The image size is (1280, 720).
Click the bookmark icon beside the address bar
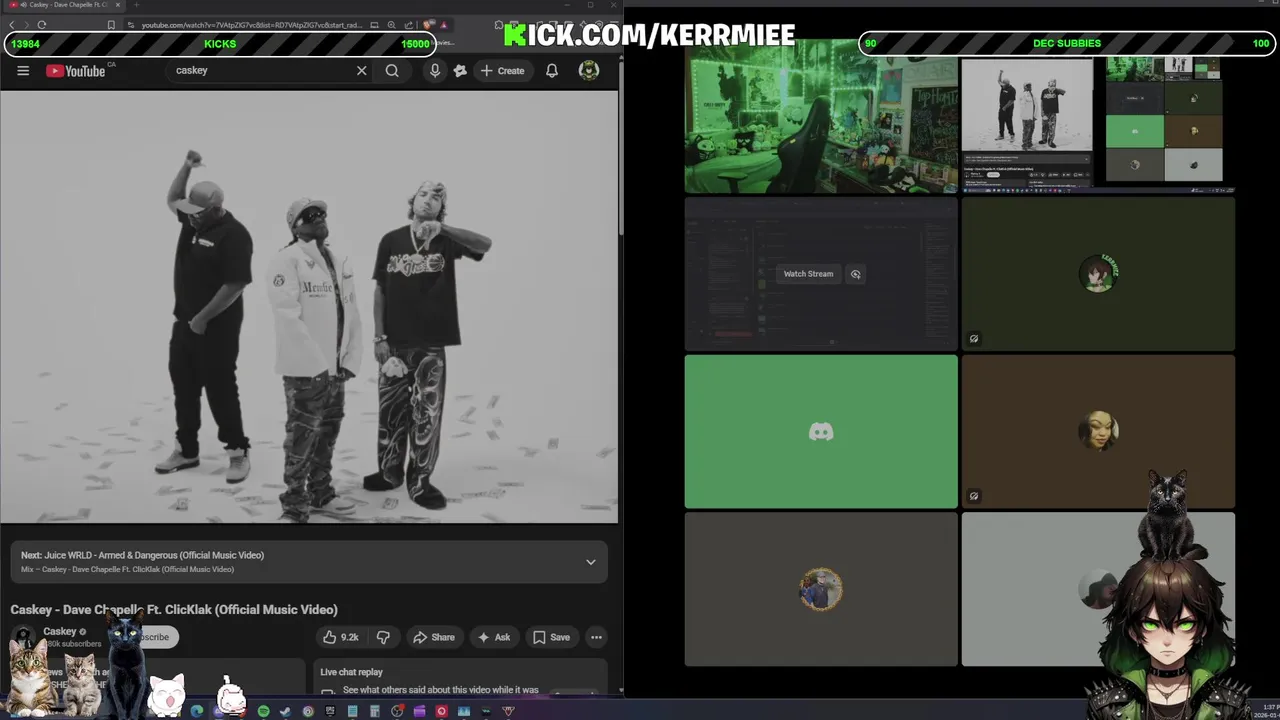point(111,25)
